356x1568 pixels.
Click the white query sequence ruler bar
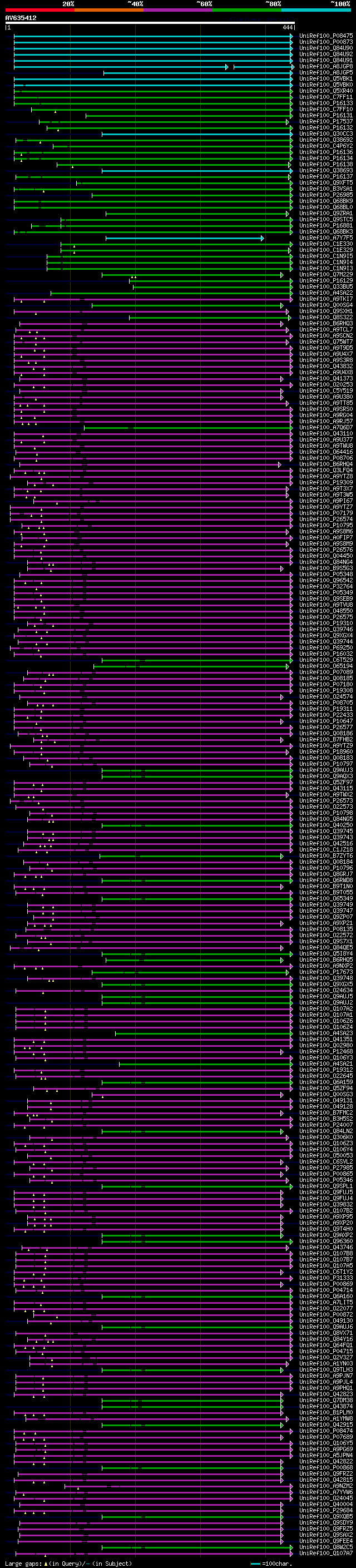pos(150,23)
